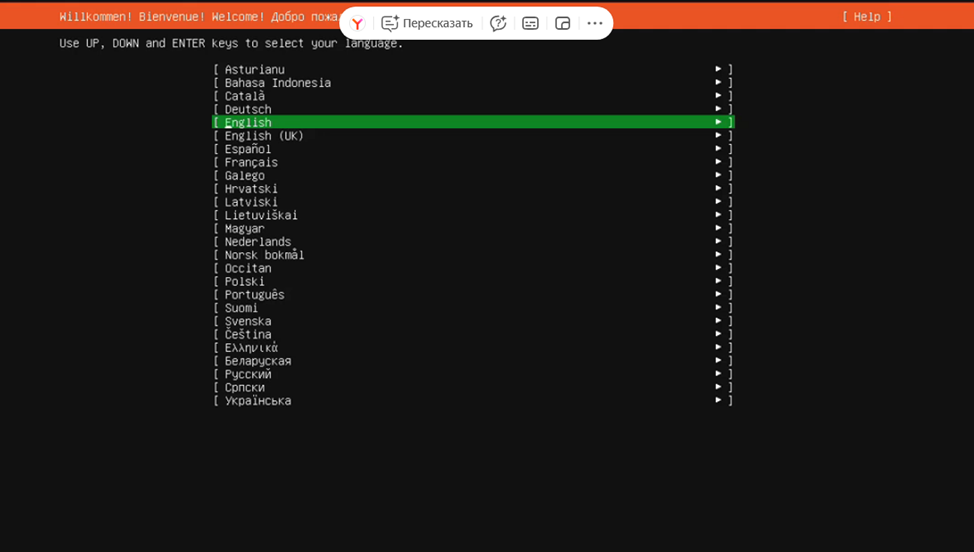
Task: Pick Occitan from the list
Action: tap(473, 268)
